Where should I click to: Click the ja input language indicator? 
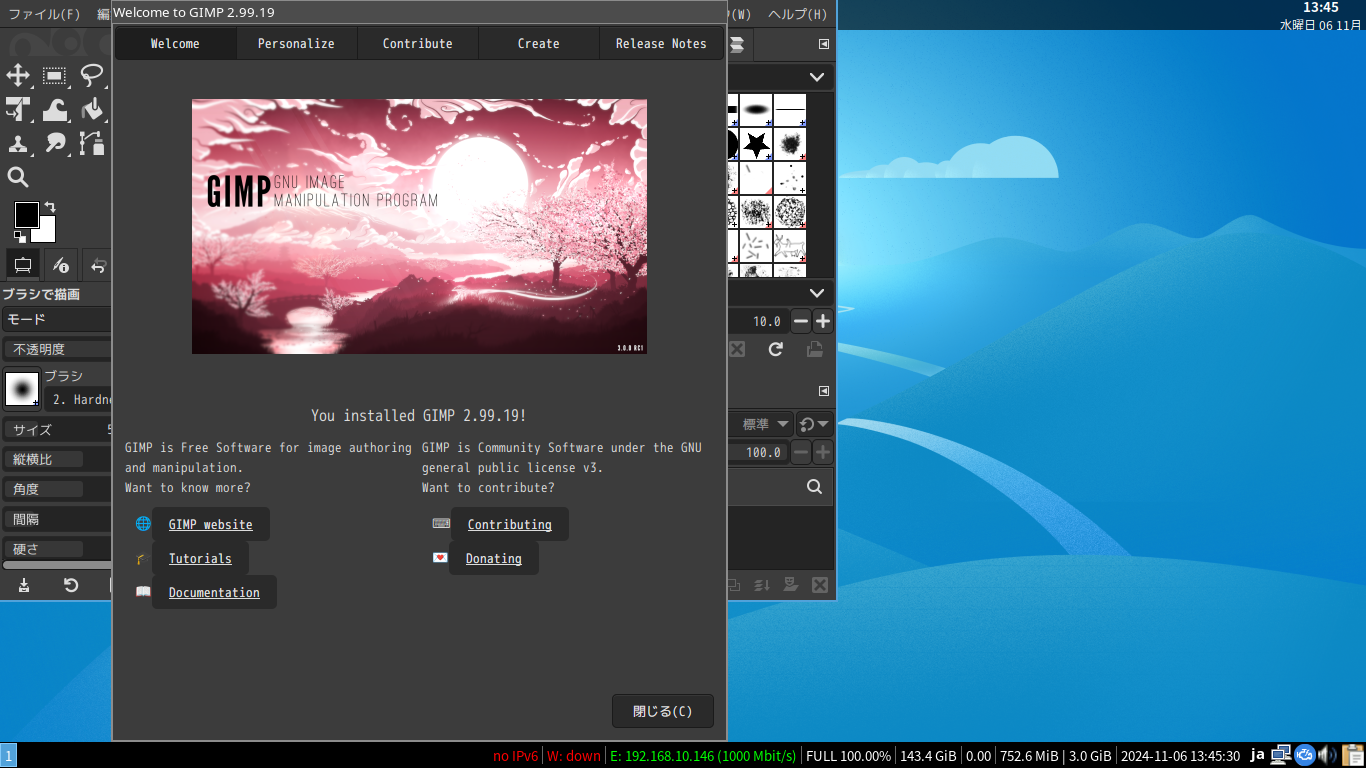[1257, 755]
